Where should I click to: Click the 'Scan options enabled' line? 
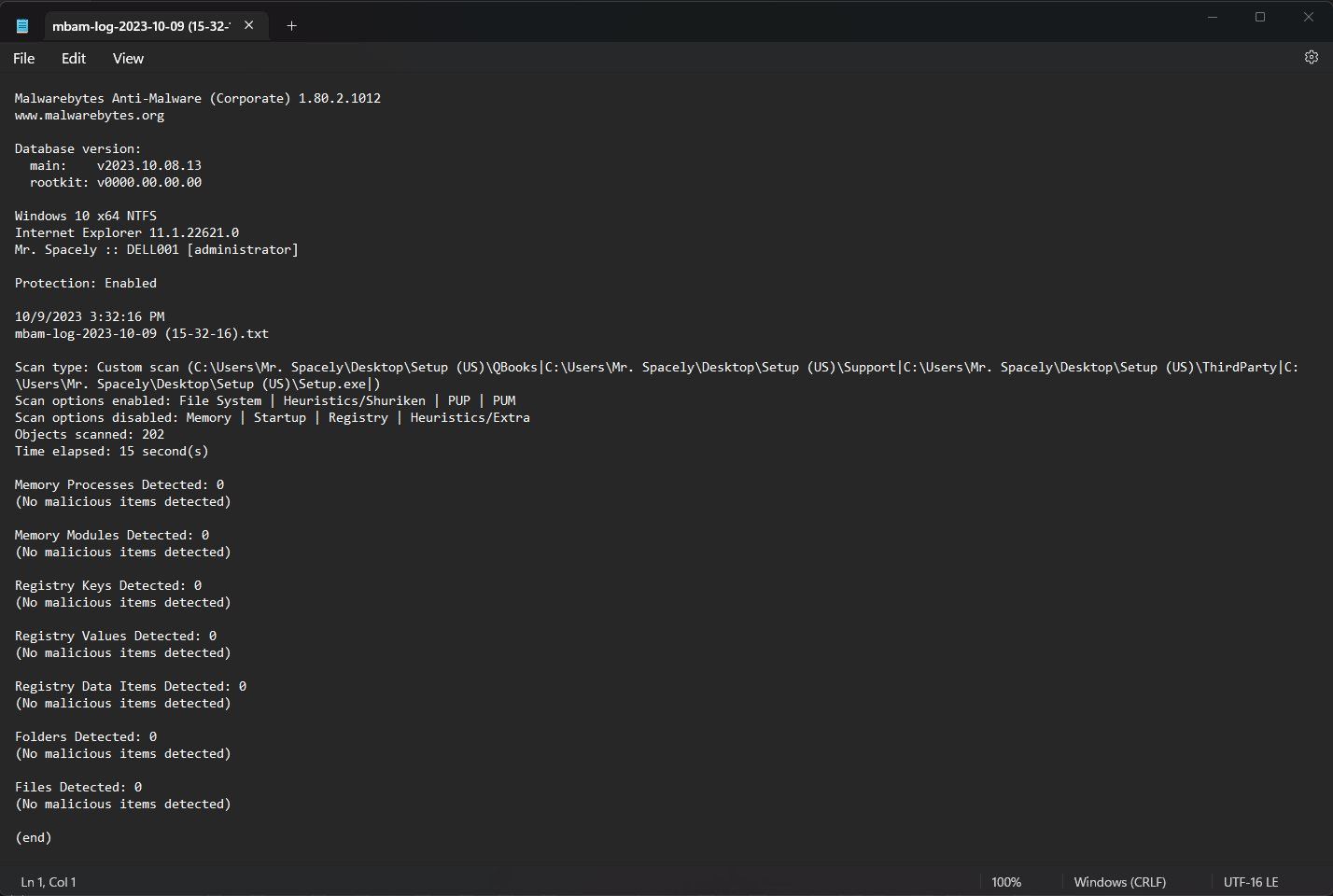(x=265, y=400)
